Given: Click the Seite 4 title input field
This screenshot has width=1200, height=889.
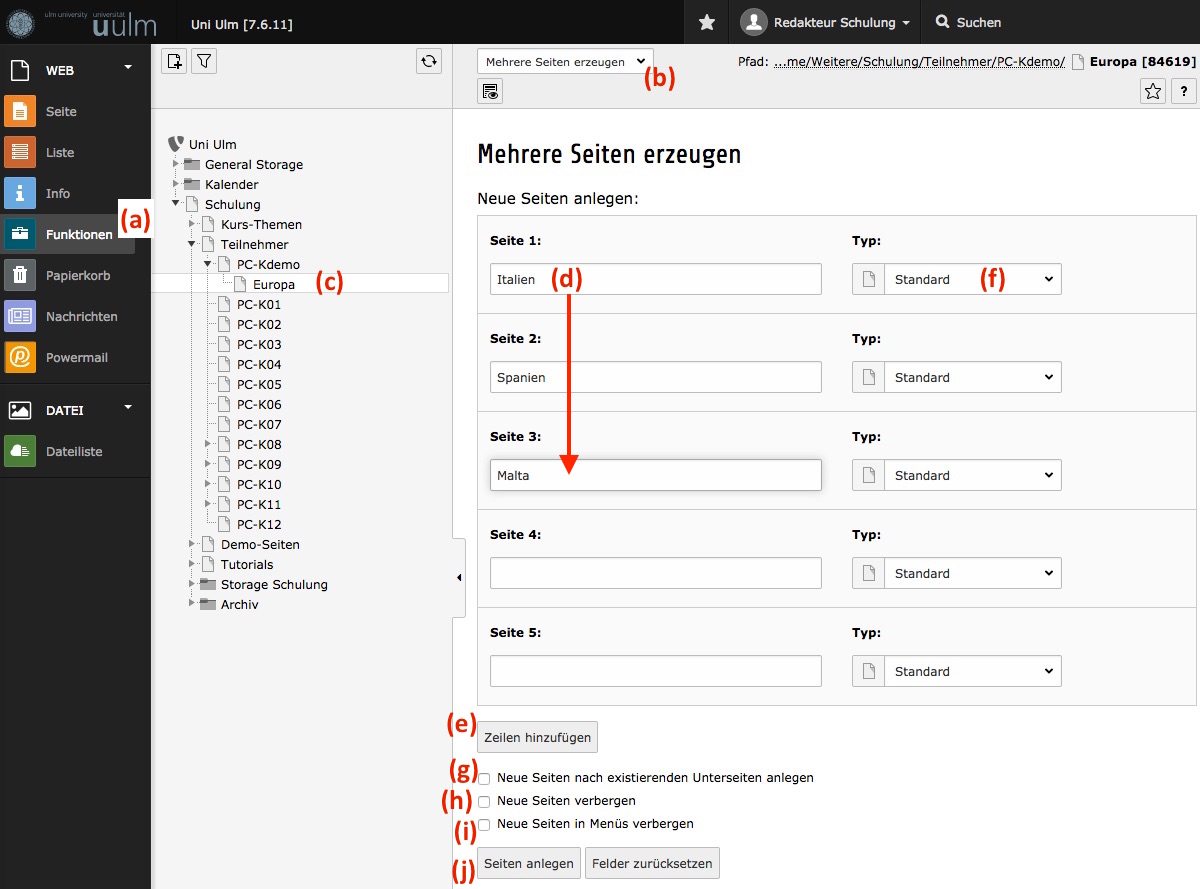Looking at the screenshot, I should point(656,573).
